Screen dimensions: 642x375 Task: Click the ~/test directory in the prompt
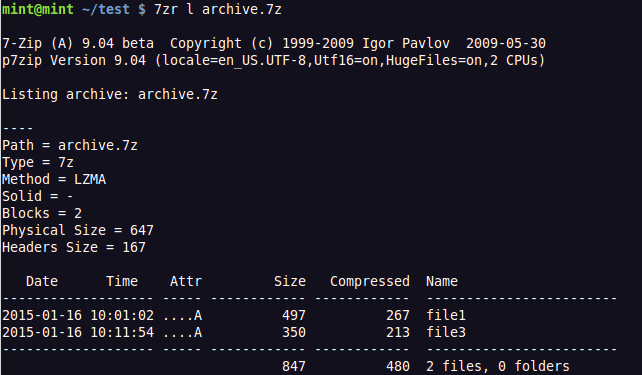(x=106, y=9)
